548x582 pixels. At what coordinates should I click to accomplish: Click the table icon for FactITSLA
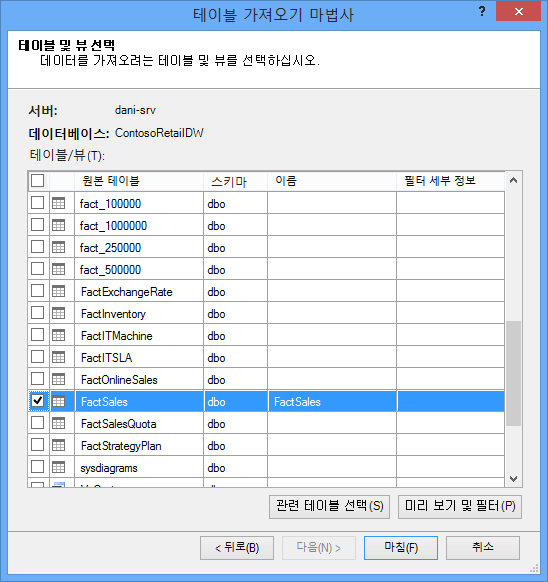(x=58, y=357)
